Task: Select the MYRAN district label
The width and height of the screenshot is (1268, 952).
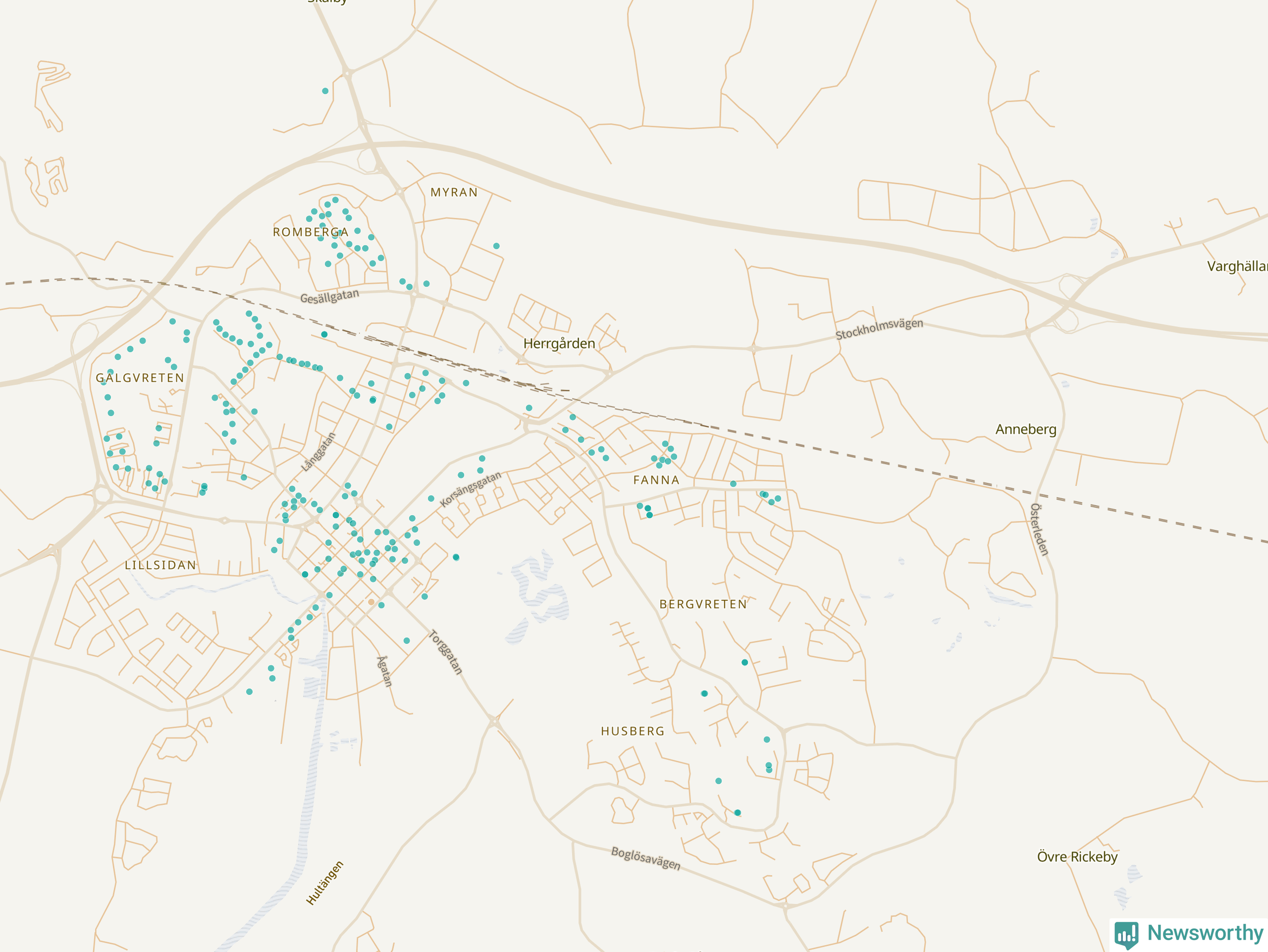Action: click(454, 193)
